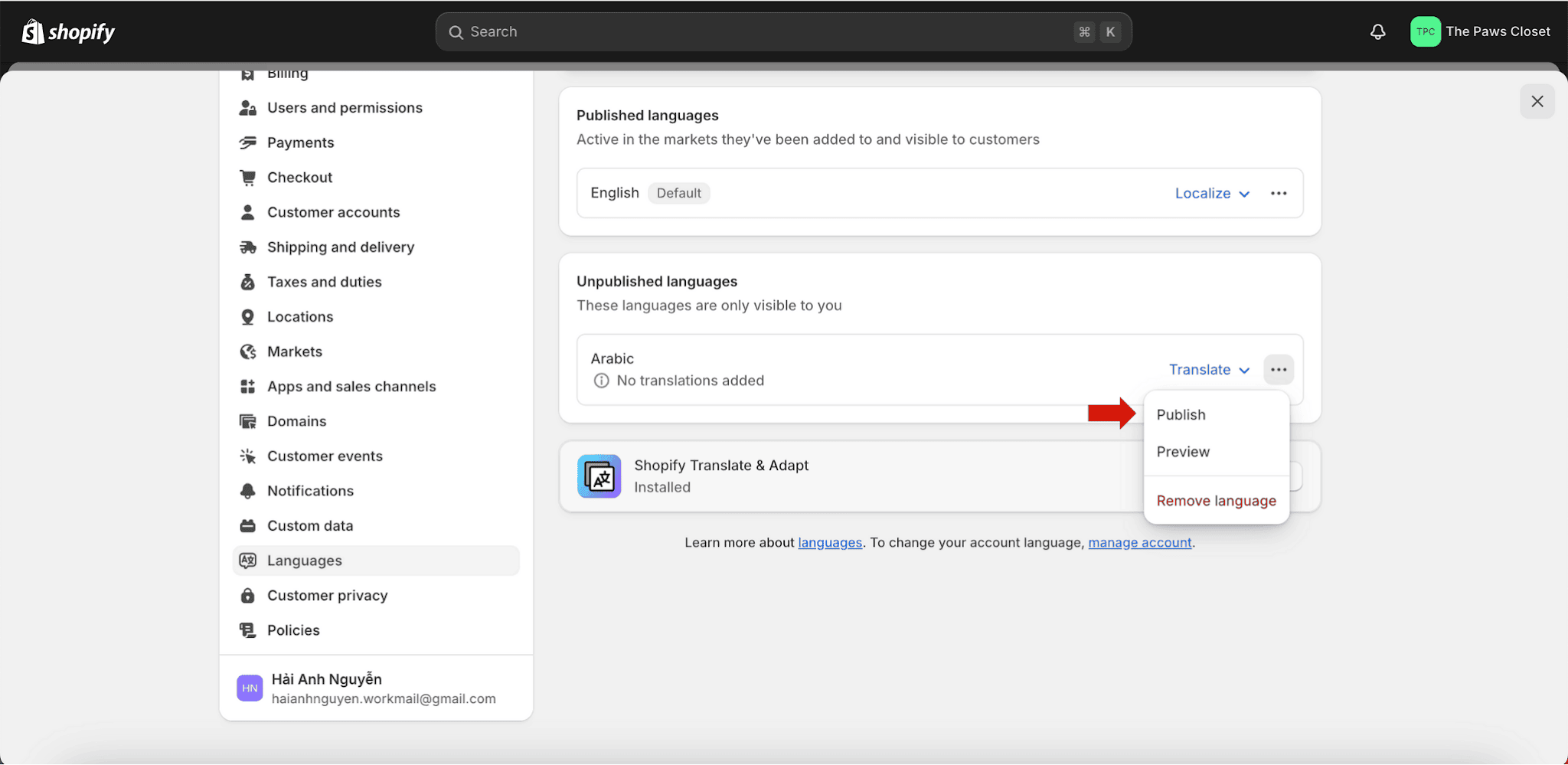
Task: Open the languages help link
Action: (x=830, y=542)
